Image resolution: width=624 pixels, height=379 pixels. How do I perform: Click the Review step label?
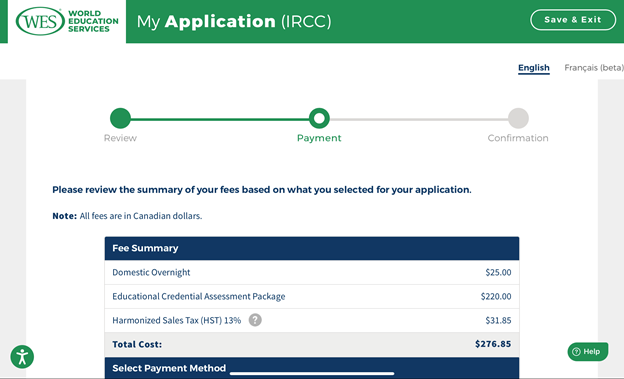[x=120, y=138]
